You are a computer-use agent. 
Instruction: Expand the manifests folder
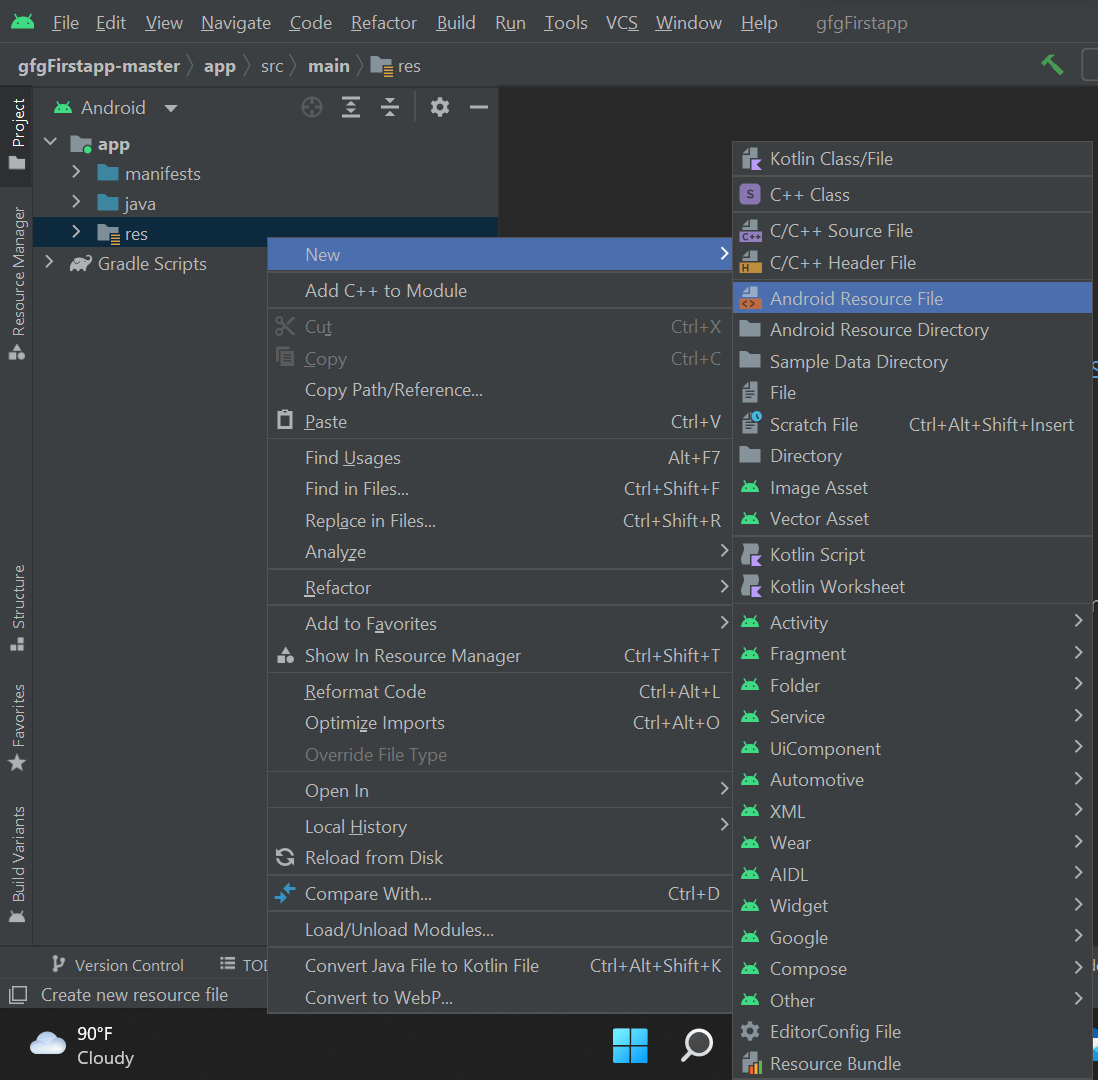click(x=76, y=172)
